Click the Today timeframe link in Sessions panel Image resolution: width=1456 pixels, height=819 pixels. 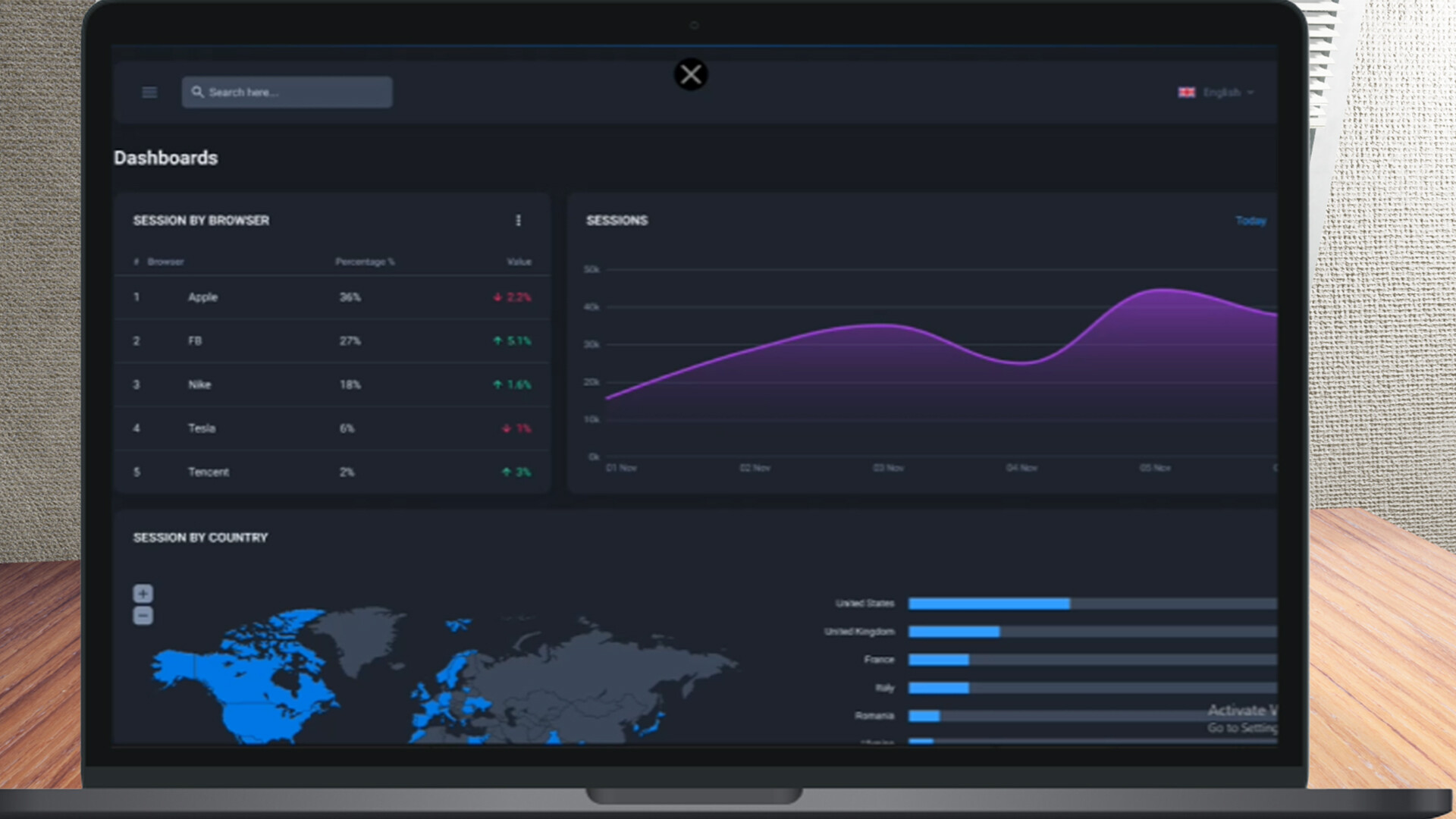(x=1250, y=220)
